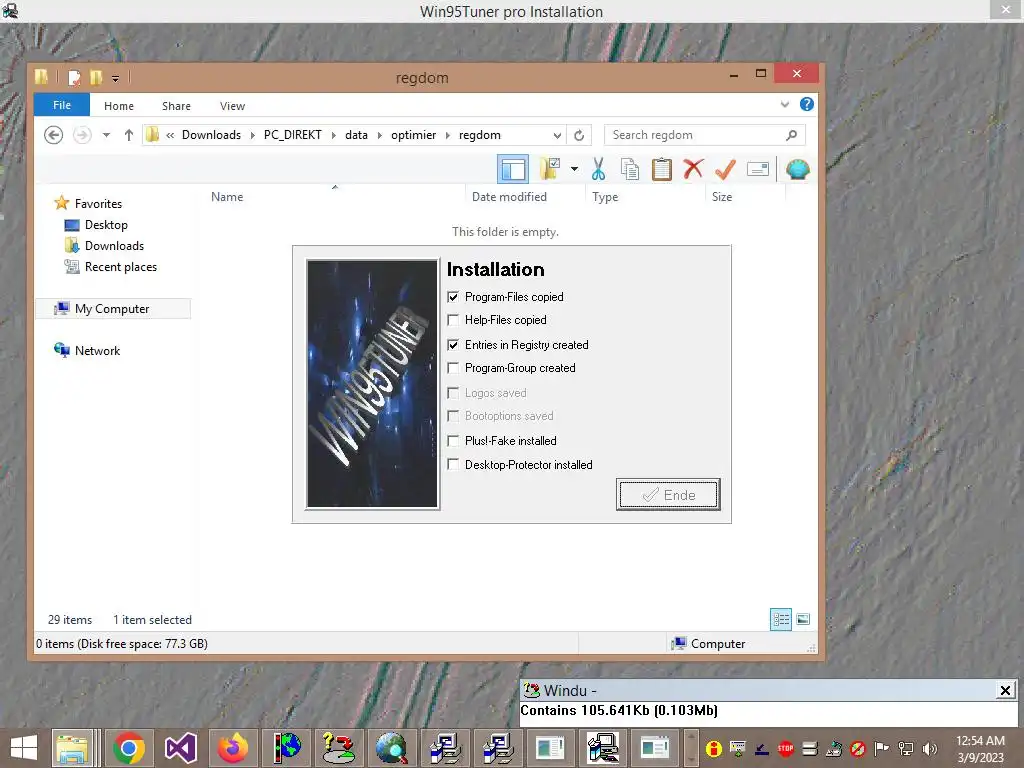1024x768 pixels.
Task: Open the Customize Quick Access Toolbar dropdown
Action: 115,79
